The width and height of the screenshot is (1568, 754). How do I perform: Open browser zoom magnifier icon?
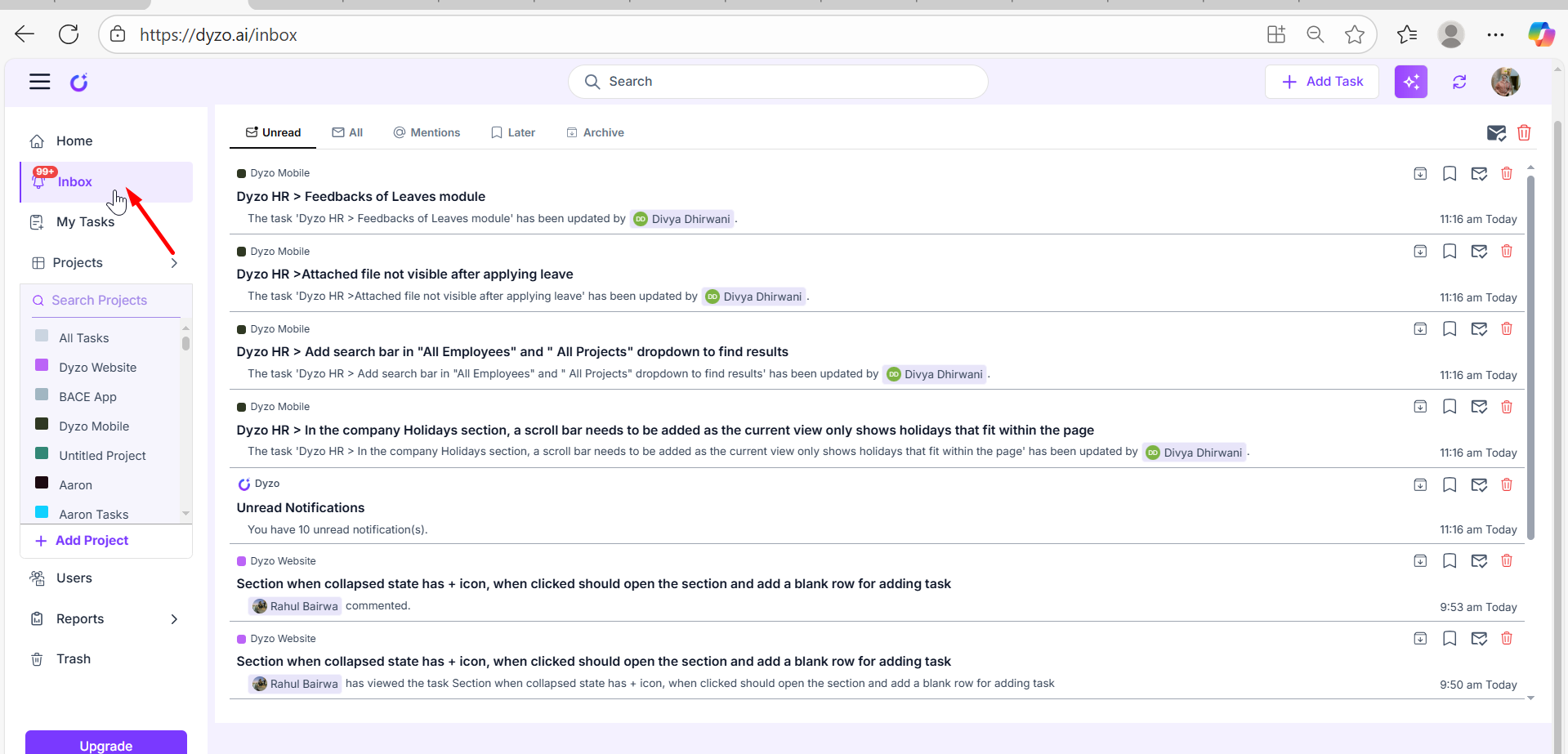[1316, 34]
